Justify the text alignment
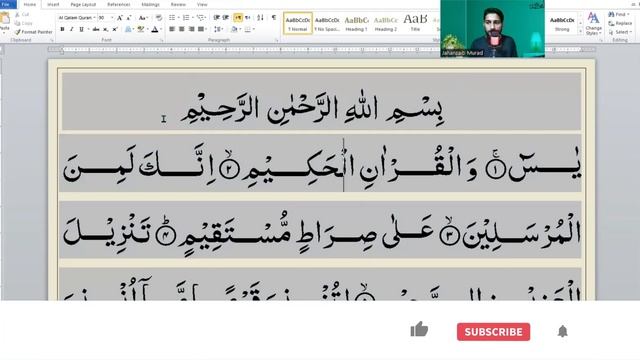 pyautogui.click(x=201, y=29)
